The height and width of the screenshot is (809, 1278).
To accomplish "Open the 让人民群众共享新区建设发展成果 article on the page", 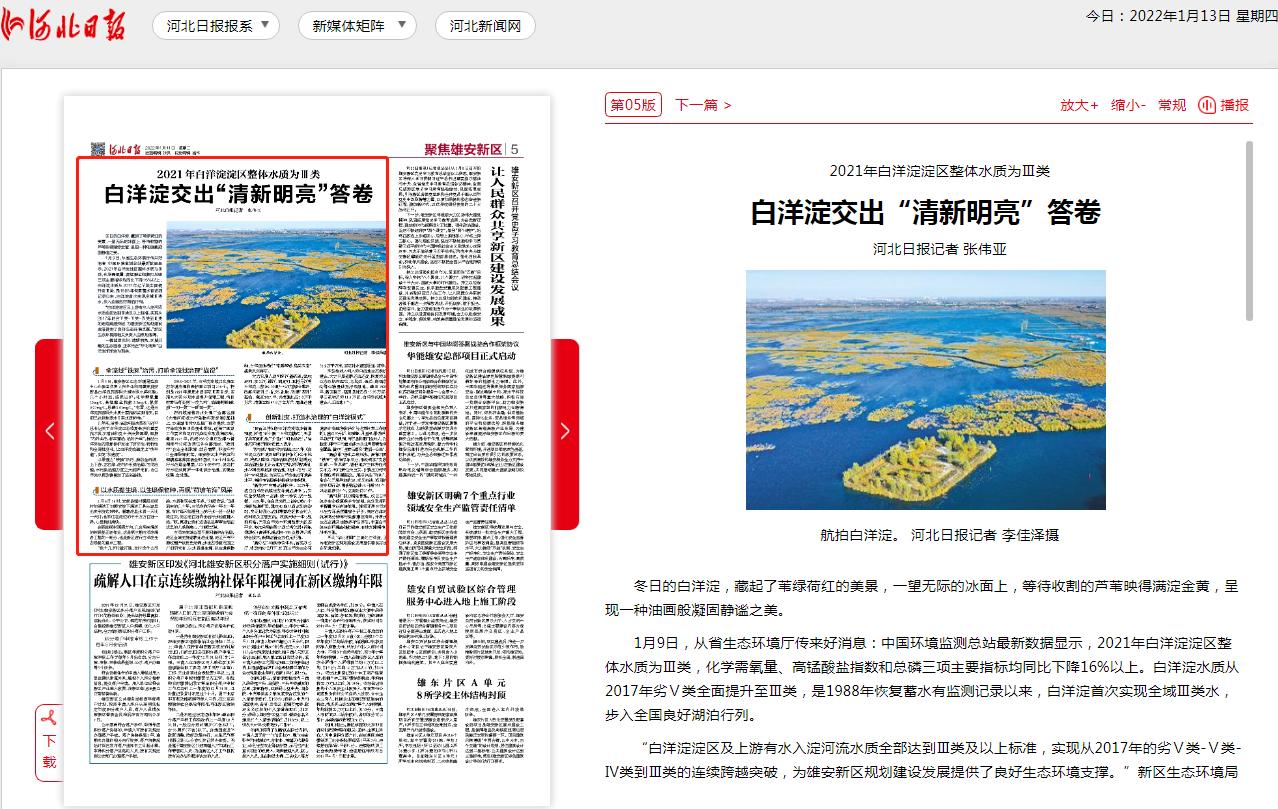I will pos(498,245).
